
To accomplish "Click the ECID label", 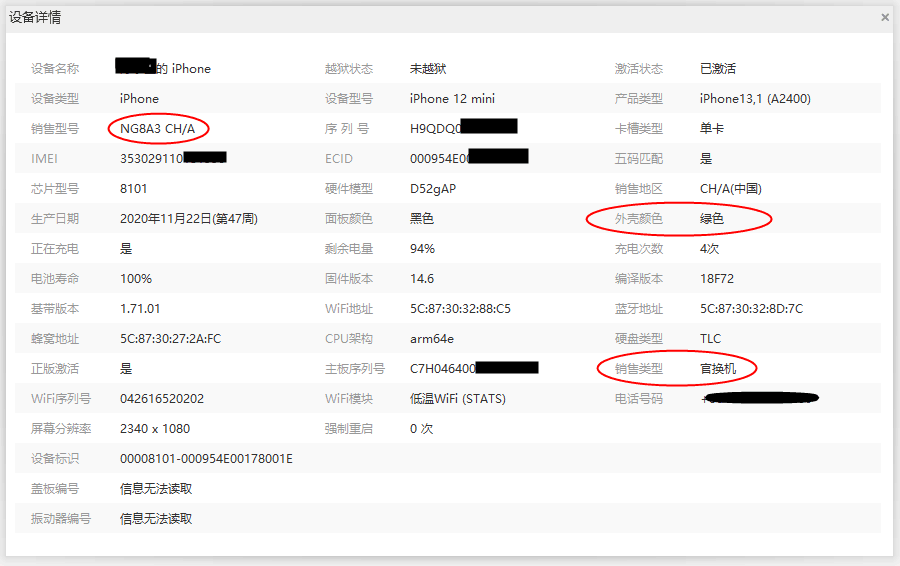I will point(339,159).
